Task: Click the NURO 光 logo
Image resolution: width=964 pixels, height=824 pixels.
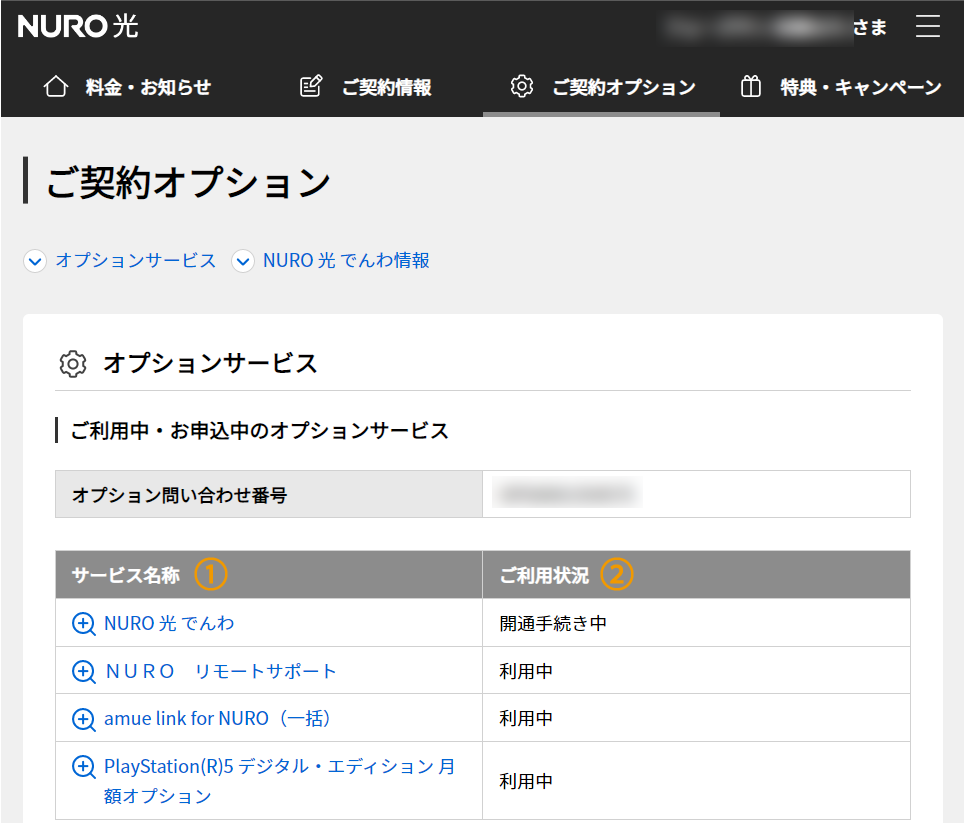Action: pyautogui.click(x=77, y=26)
